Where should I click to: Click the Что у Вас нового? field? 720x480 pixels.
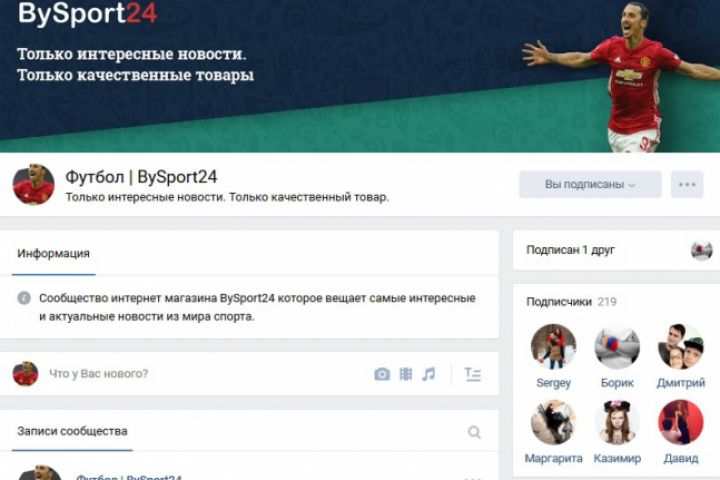(x=202, y=374)
